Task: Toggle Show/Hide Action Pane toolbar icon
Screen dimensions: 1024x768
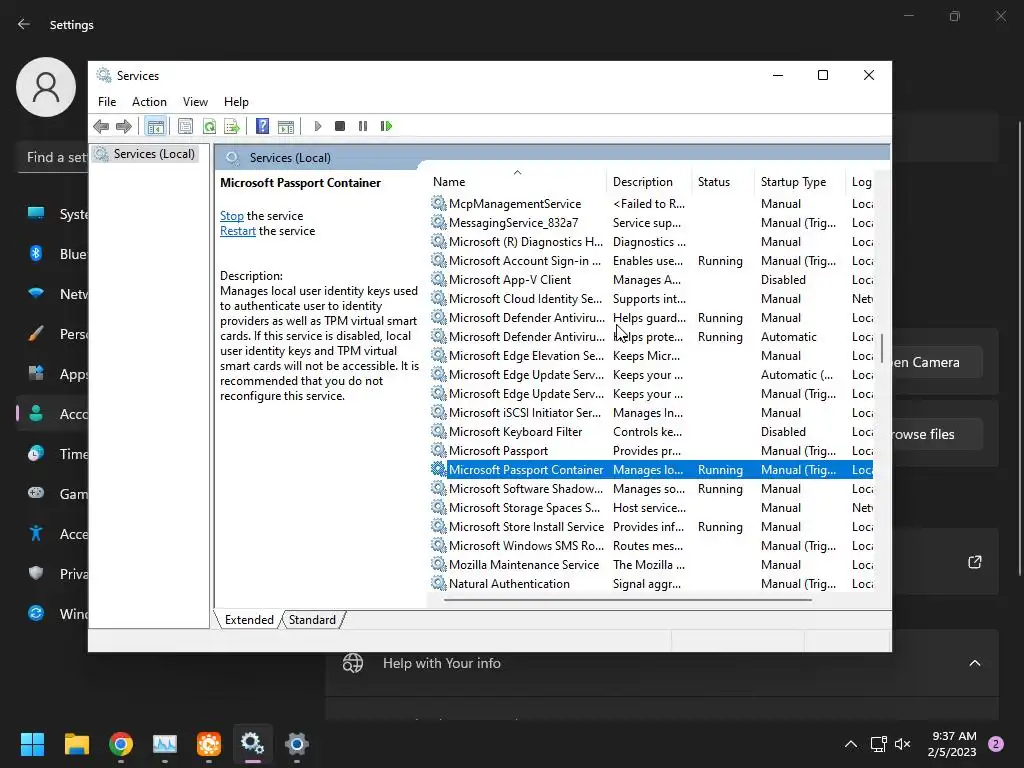Action: 286,126
